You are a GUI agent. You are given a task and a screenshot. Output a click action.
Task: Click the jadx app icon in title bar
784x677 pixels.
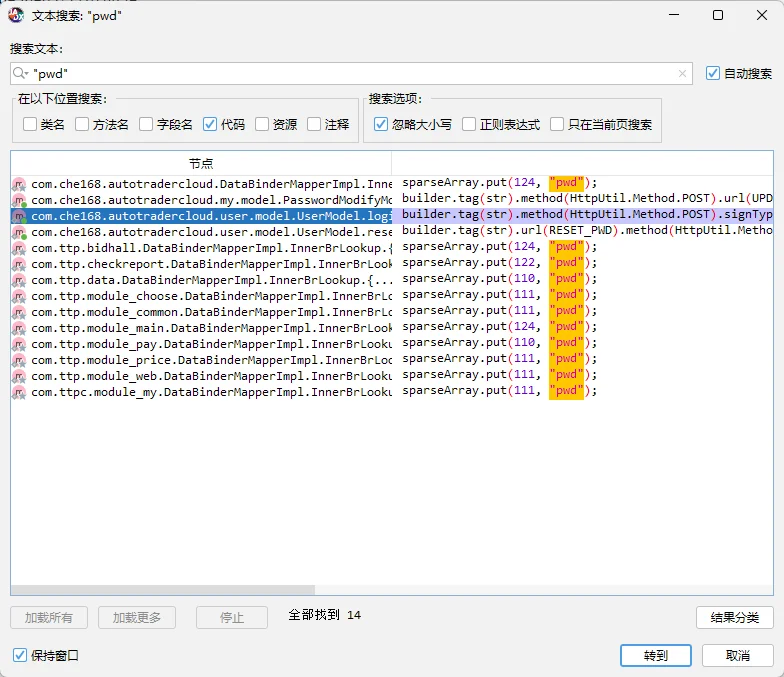point(16,15)
